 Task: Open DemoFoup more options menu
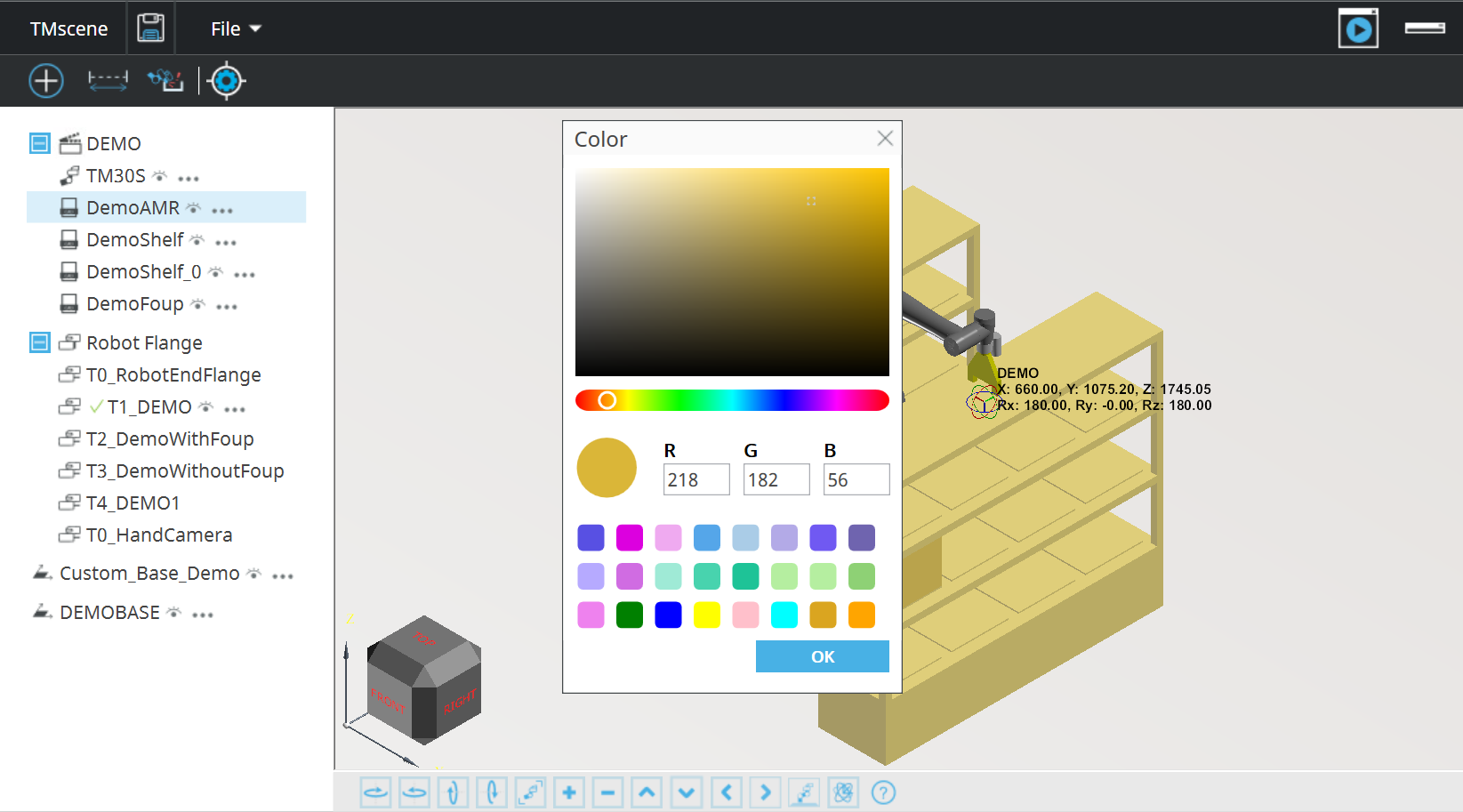click(x=227, y=306)
